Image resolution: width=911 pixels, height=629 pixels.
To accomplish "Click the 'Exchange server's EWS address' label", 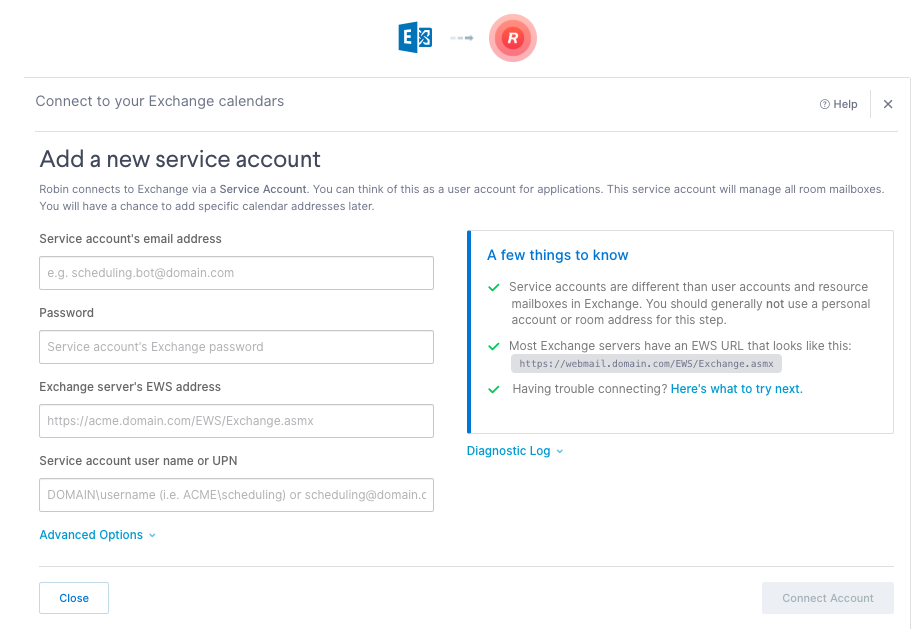I will click(x=130, y=387).
